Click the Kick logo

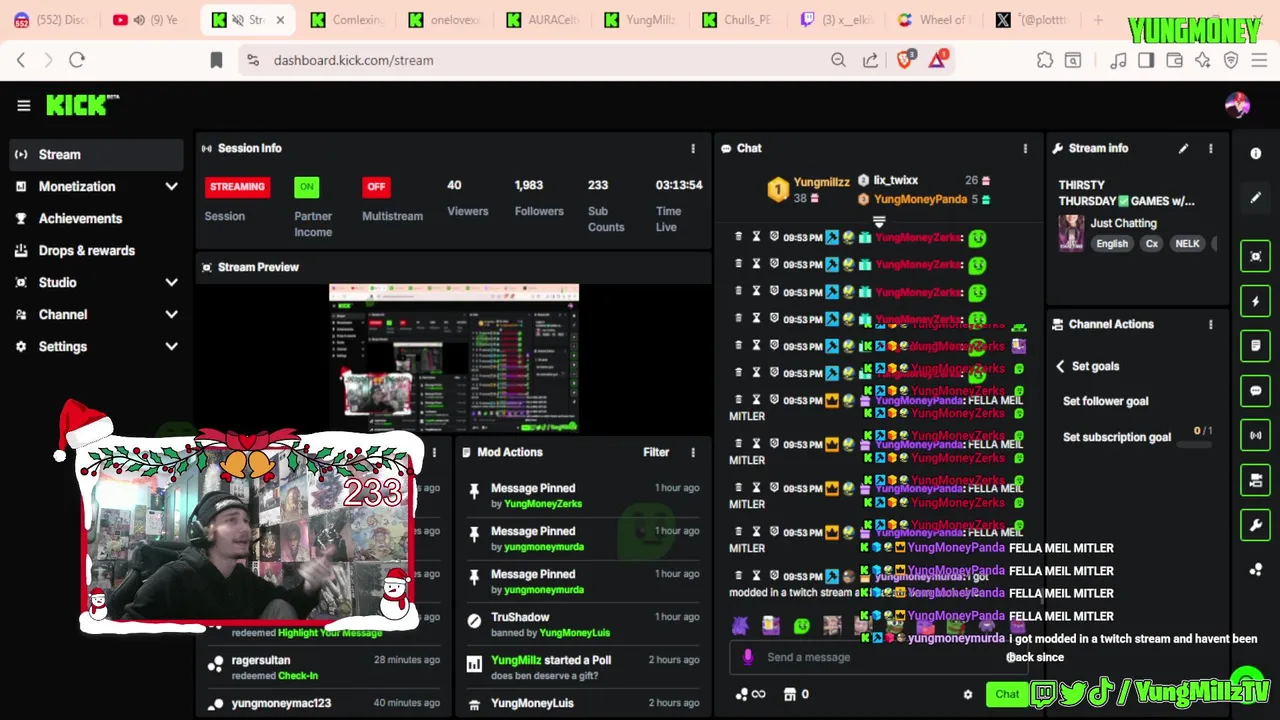pos(82,104)
